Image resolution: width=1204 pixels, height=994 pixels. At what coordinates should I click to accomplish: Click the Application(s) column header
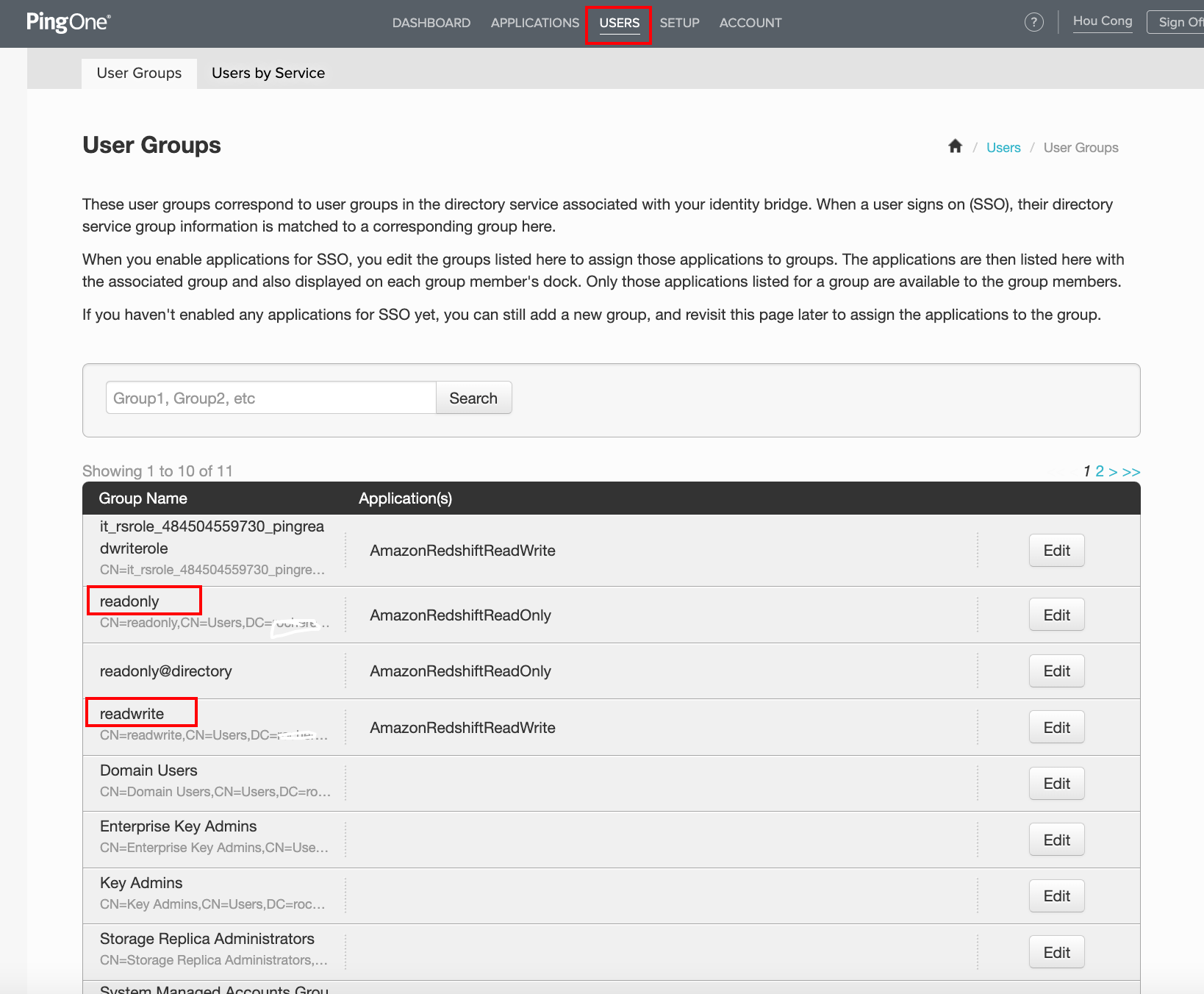(405, 498)
